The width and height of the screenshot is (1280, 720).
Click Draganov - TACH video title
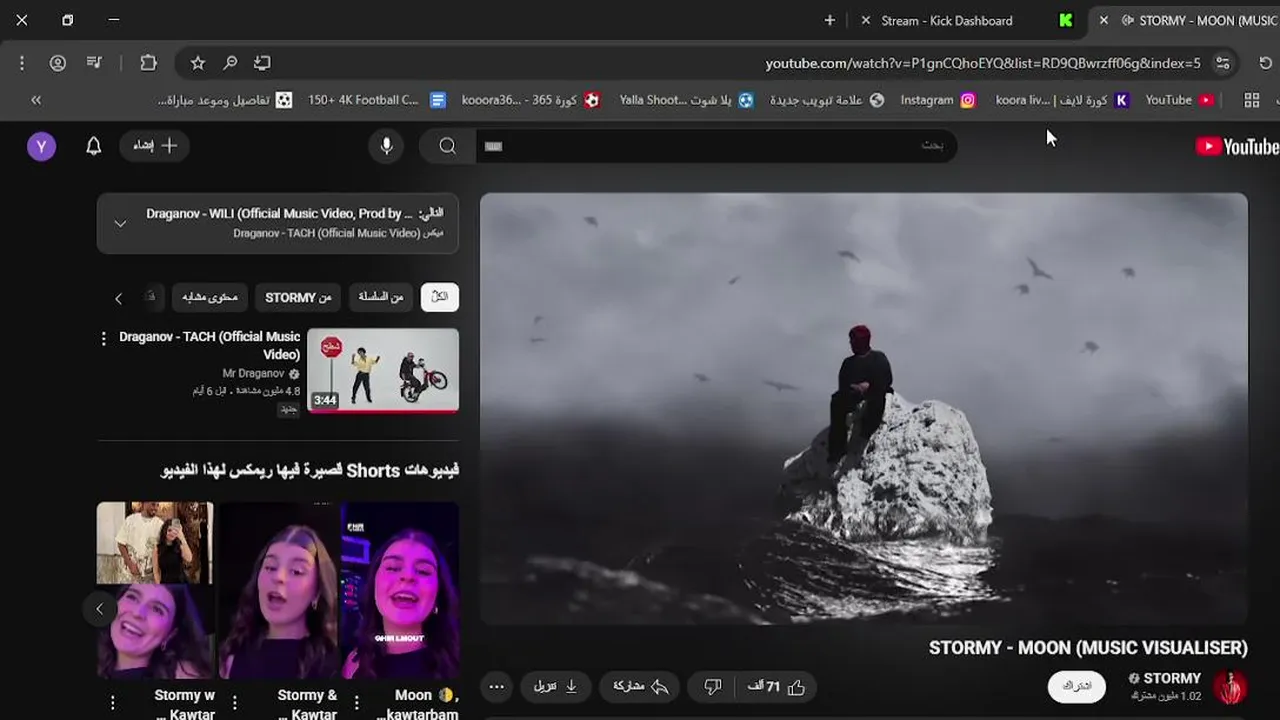[x=209, y=345]
